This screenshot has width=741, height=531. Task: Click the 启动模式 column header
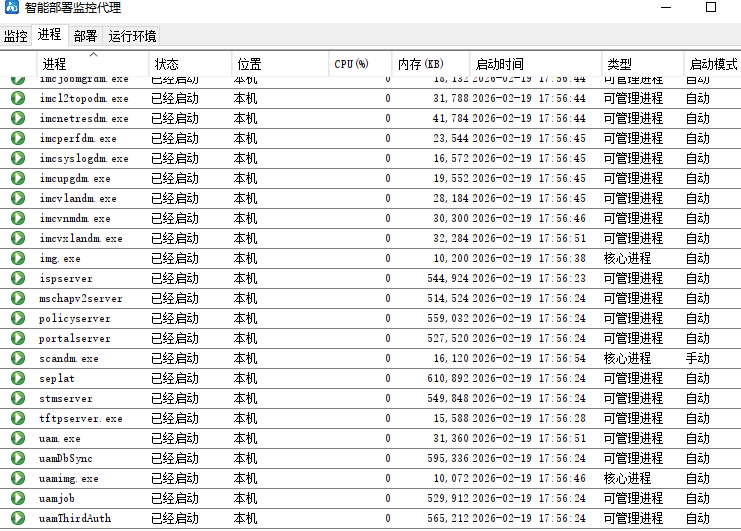(x=713, y=64)
